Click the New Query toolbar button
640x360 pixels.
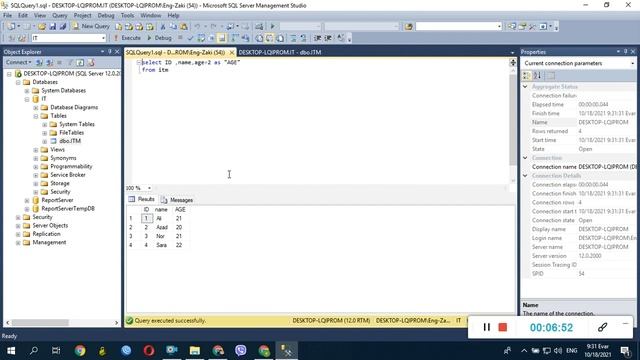click(91, 26)
